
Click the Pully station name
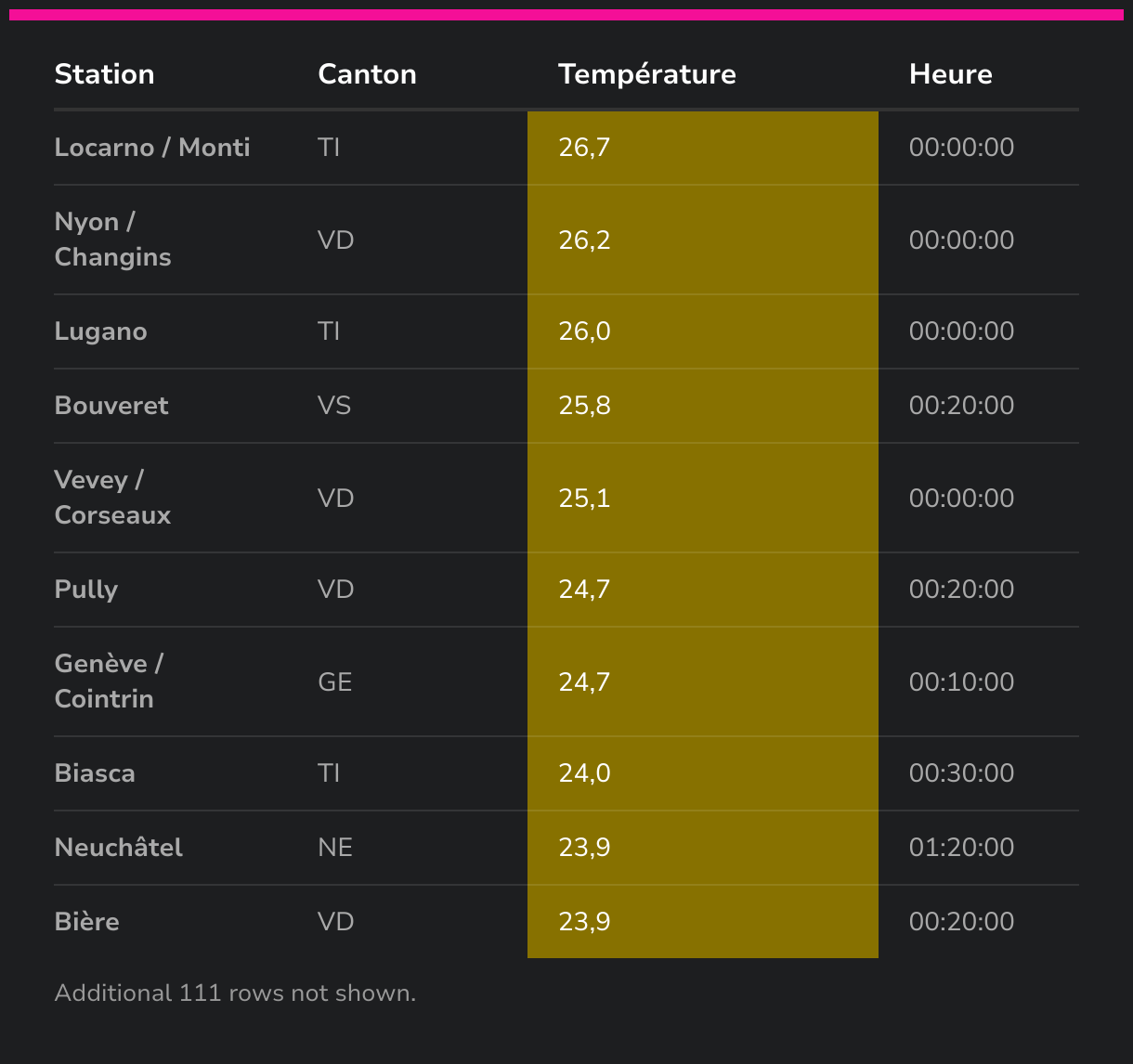click(86, 590)
